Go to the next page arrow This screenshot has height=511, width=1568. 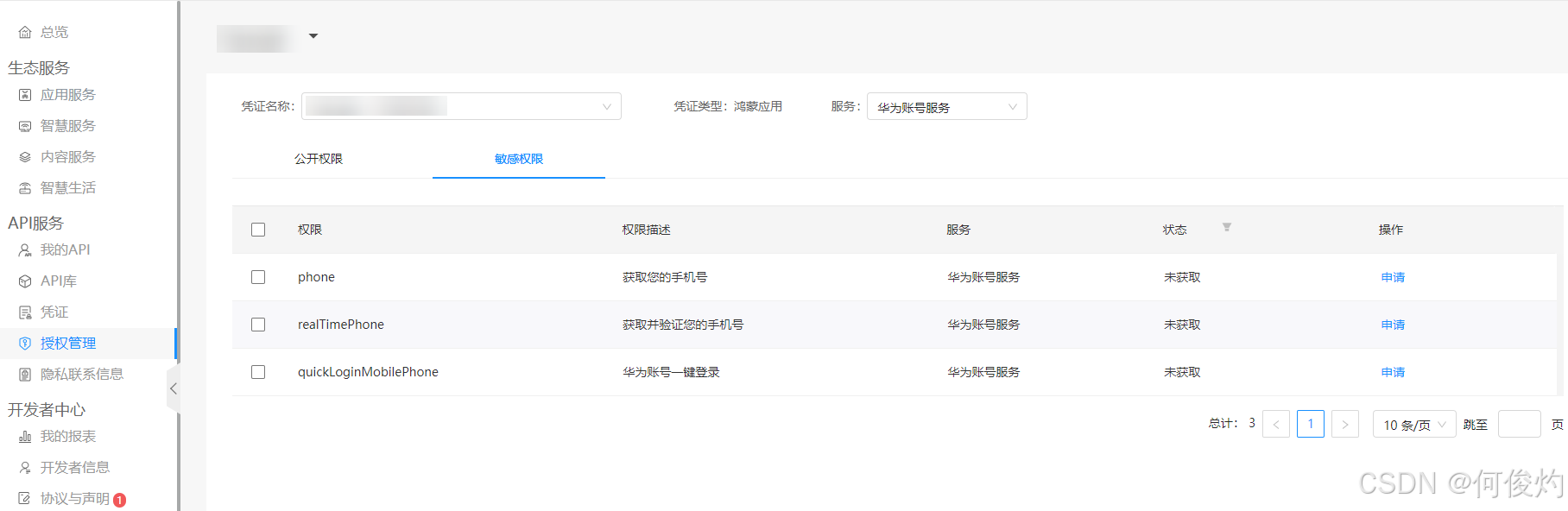(x=1345, y=424)
